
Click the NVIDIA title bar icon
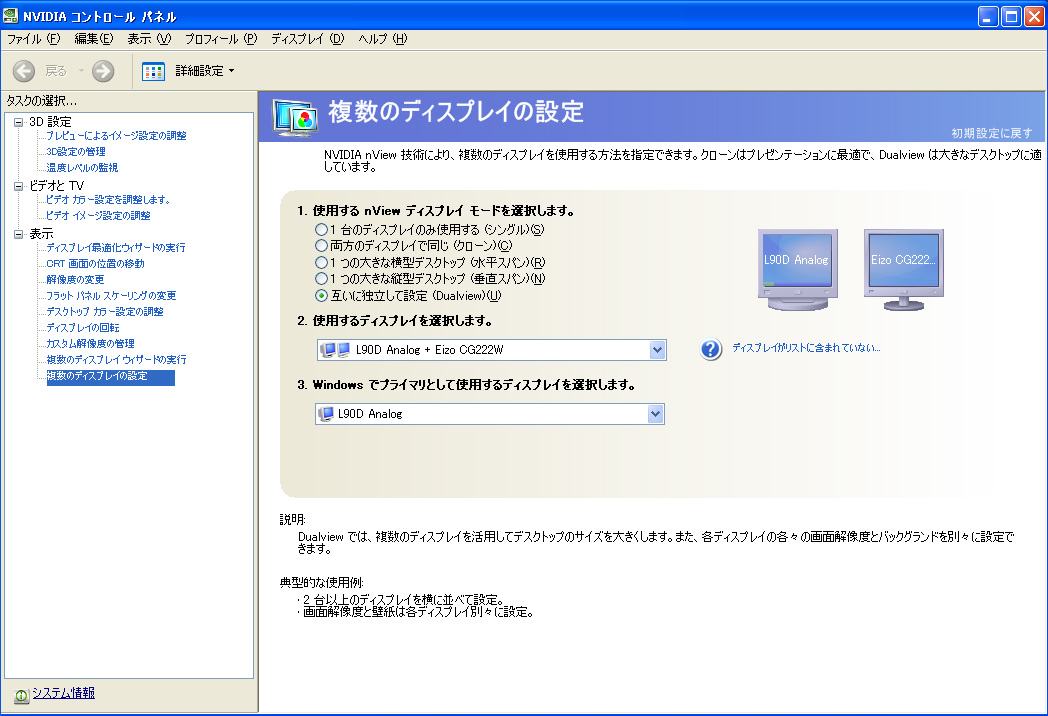click(11, 15)
